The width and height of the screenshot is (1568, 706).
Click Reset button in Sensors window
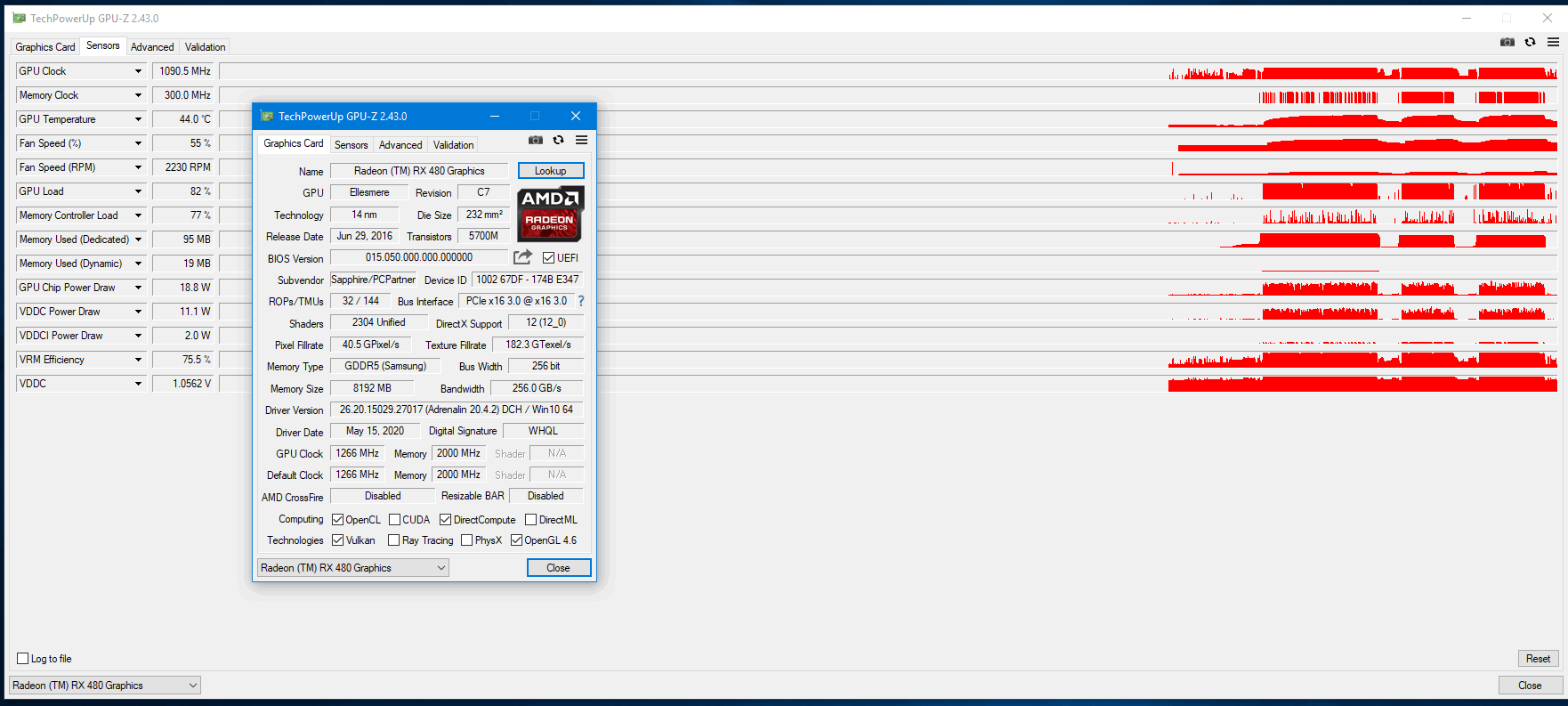[x=1538, y=659]
